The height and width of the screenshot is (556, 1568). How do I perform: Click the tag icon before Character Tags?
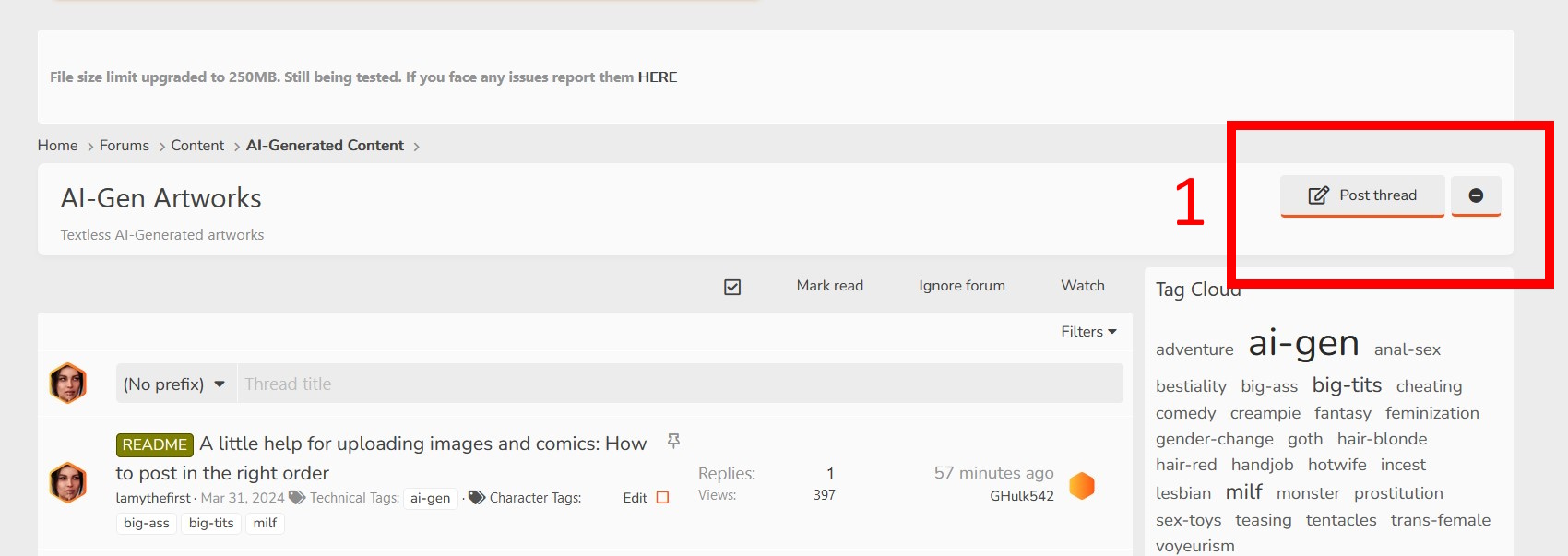pyautogui.click(x=477, y=498)
